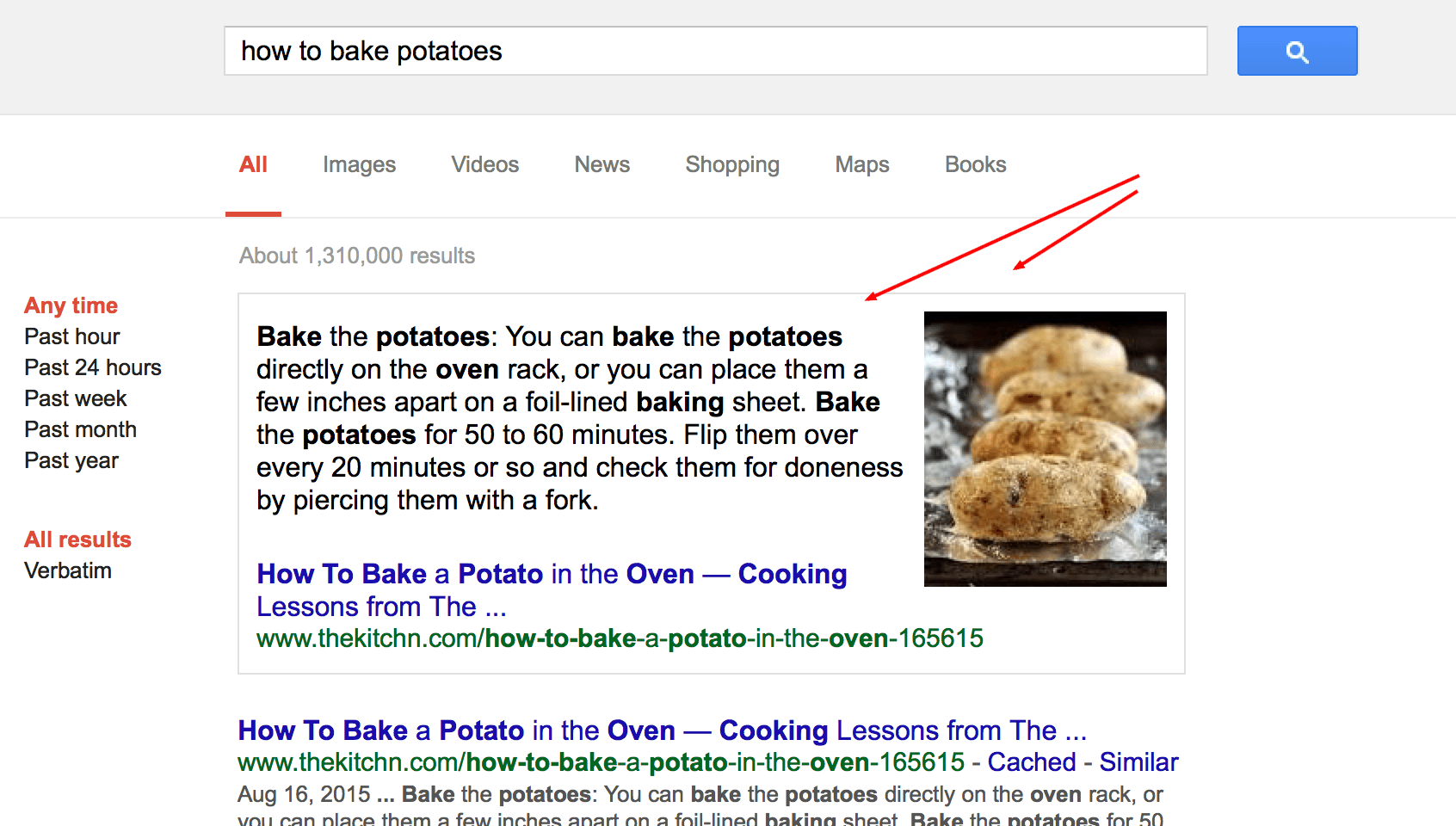Open the Maps tab
Screen dimensions: 1456x826
click(x=861, y=164)
